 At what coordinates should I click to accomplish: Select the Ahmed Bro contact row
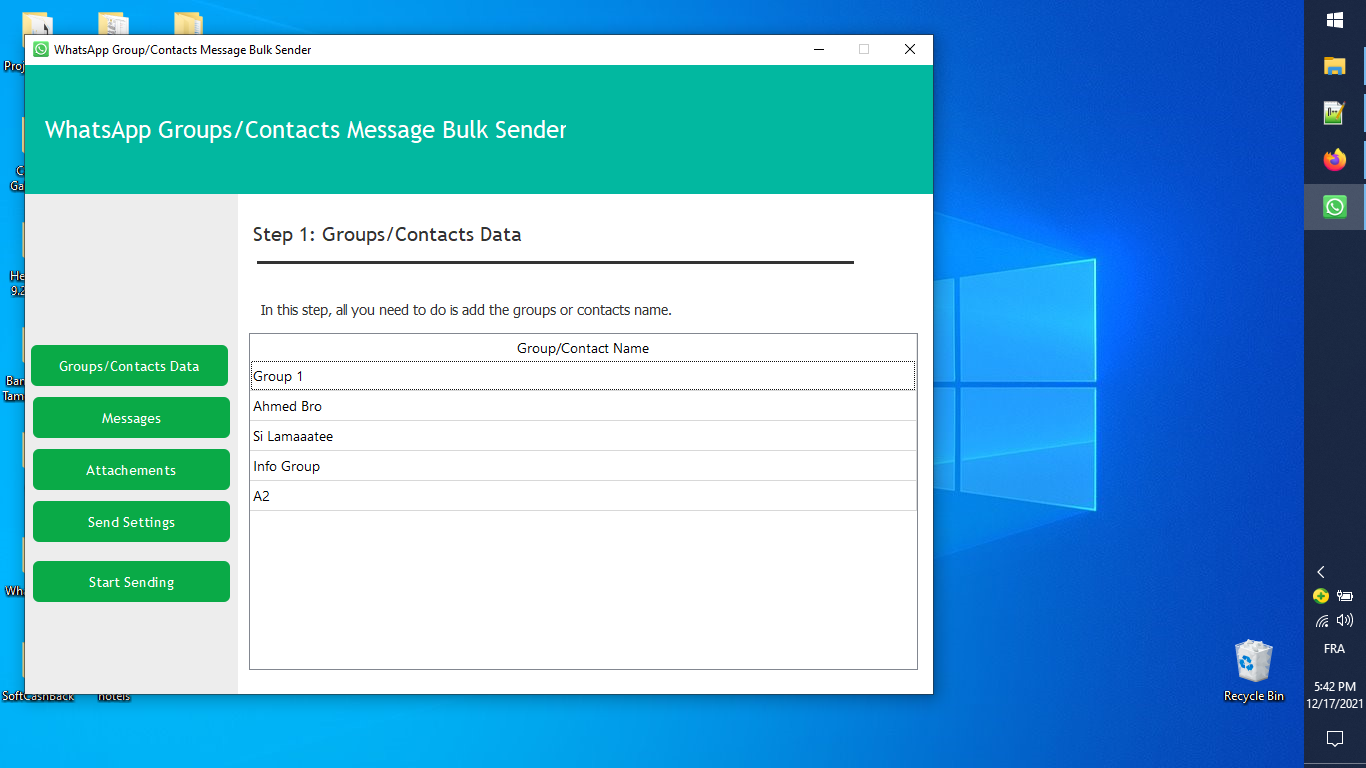(x=583, y=406)
